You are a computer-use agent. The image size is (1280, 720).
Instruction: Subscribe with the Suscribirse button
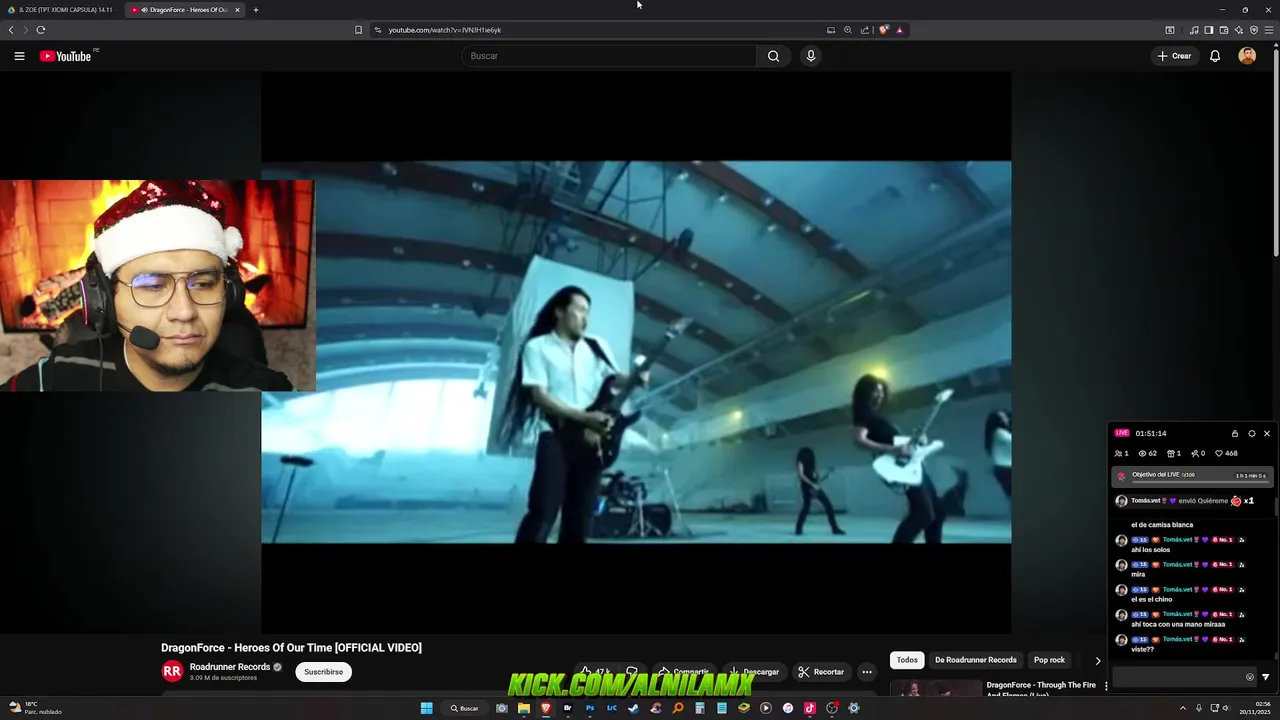click(x=323, y=672)
